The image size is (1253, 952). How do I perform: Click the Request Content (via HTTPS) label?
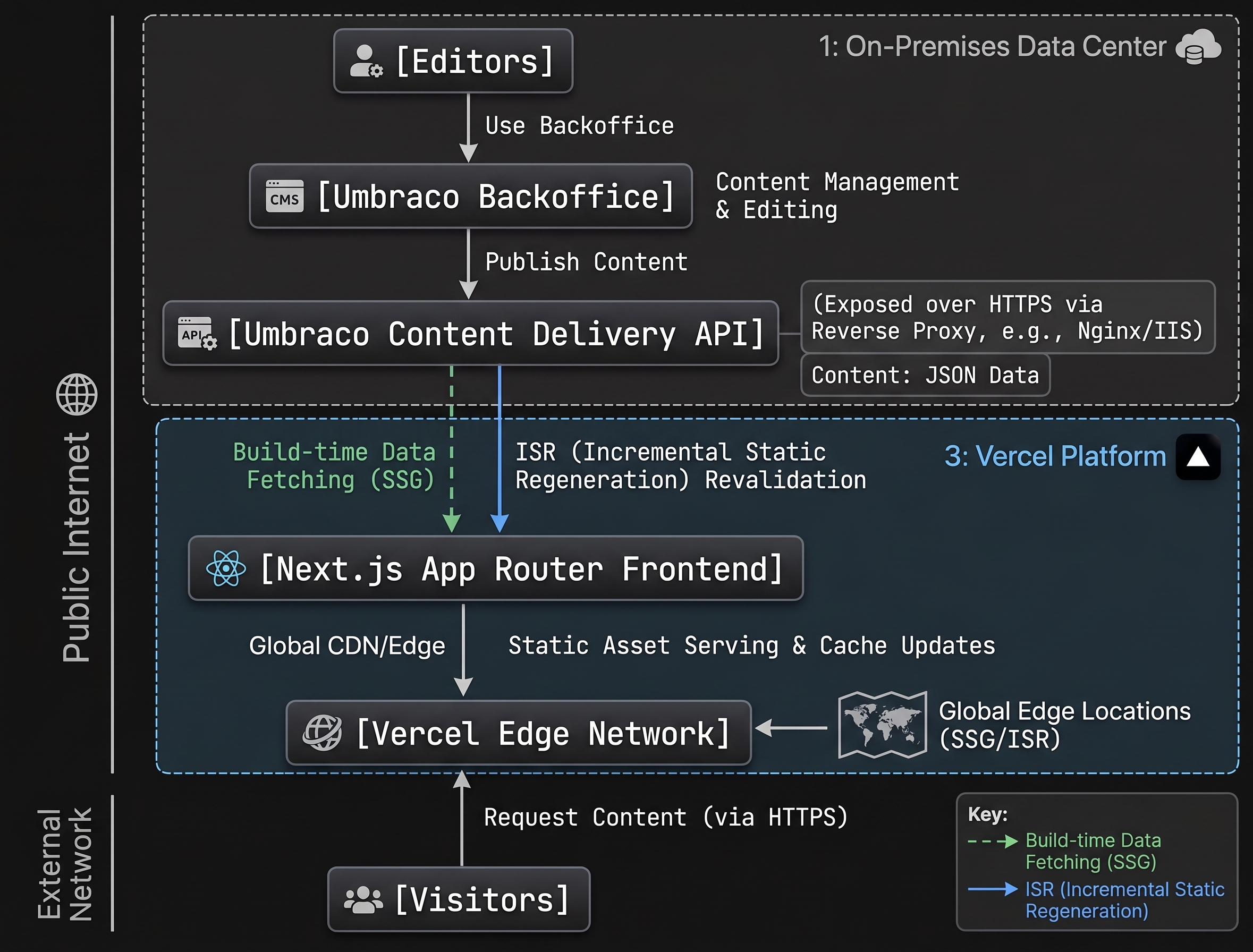click(x=666, y=817)
